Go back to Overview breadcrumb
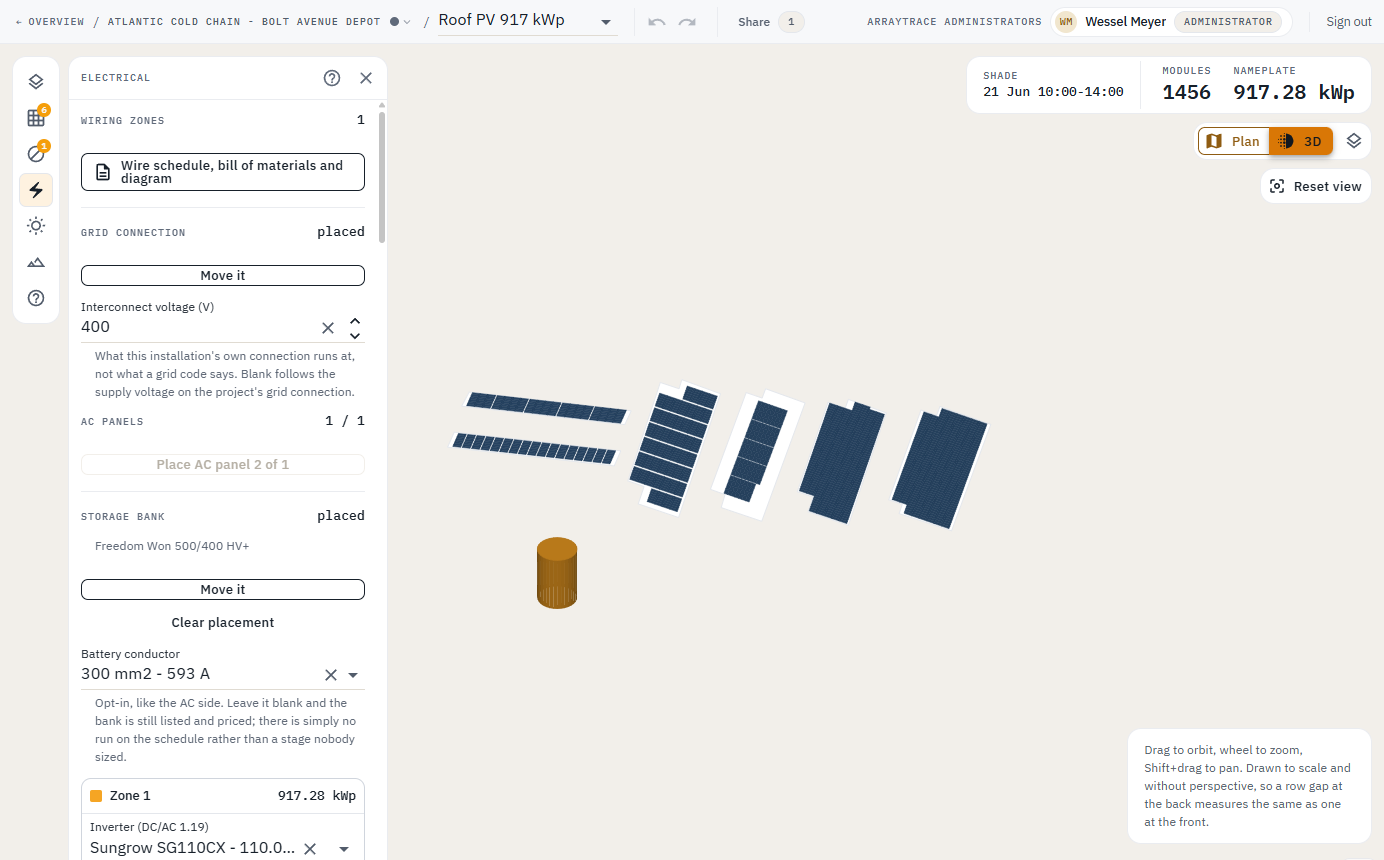Image resolution: width=1384 pixels, height=860 pixels. click(50, 22)
